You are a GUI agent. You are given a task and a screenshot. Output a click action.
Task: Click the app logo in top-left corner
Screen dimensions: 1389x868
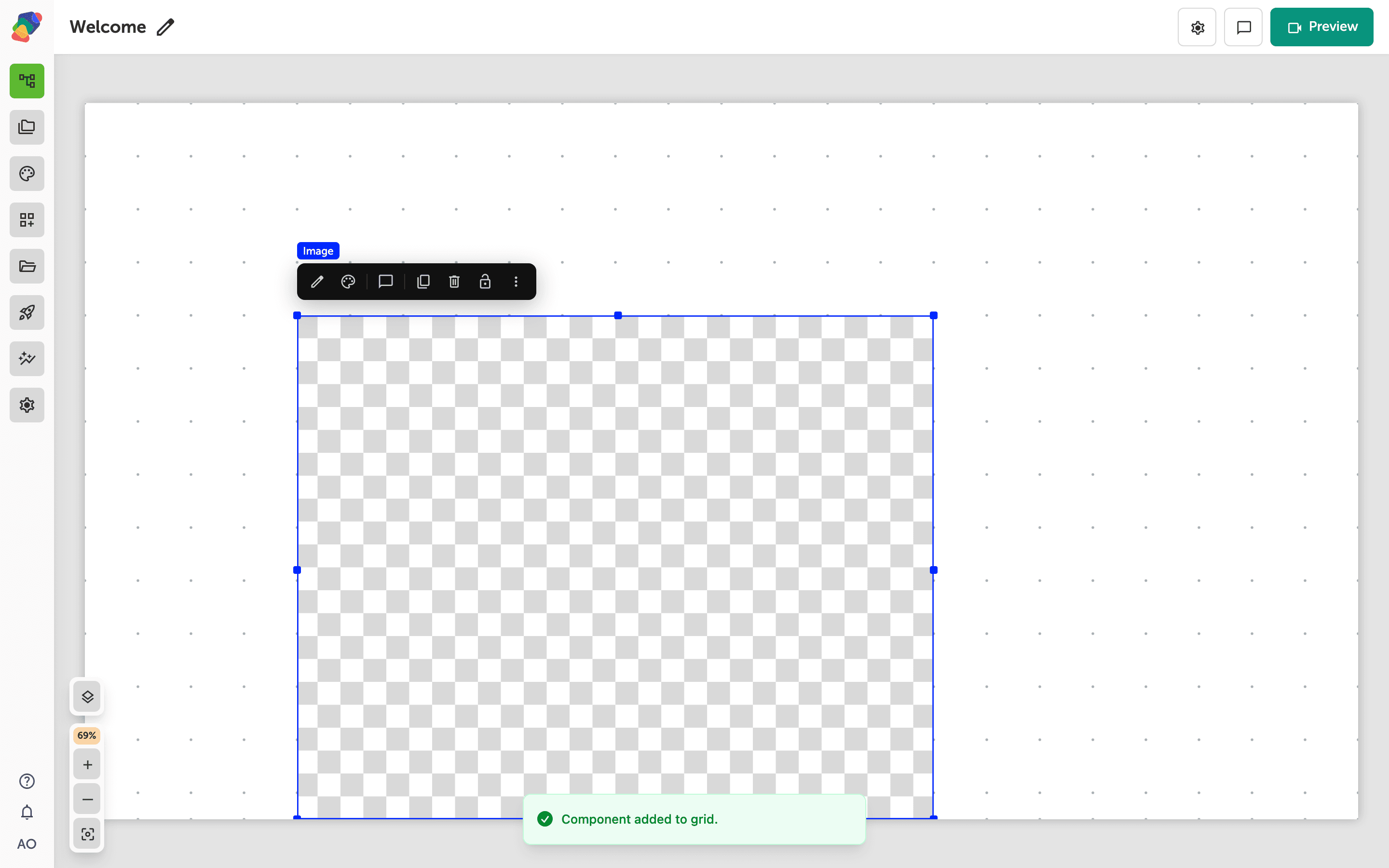pos(27,27)
